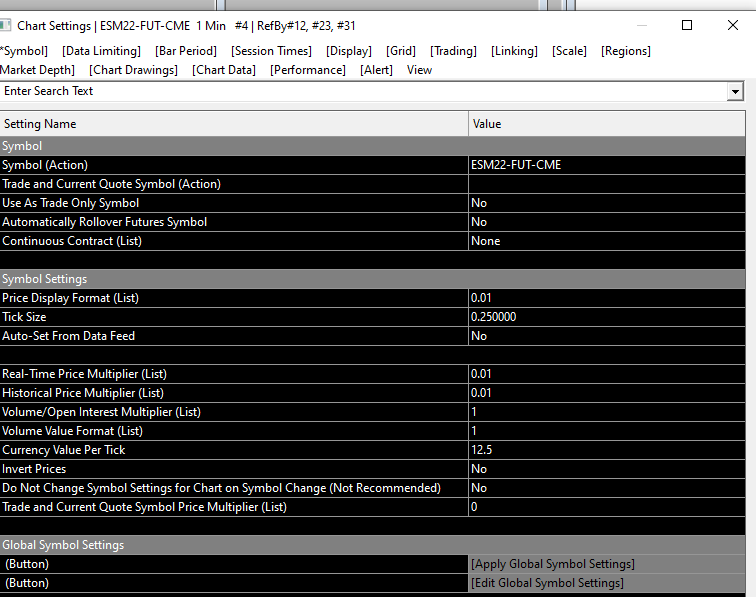Screen dimensions: 756x597
Task: Toggle Use As Trade Only Symbol value
Action: (x=607, y=203)
